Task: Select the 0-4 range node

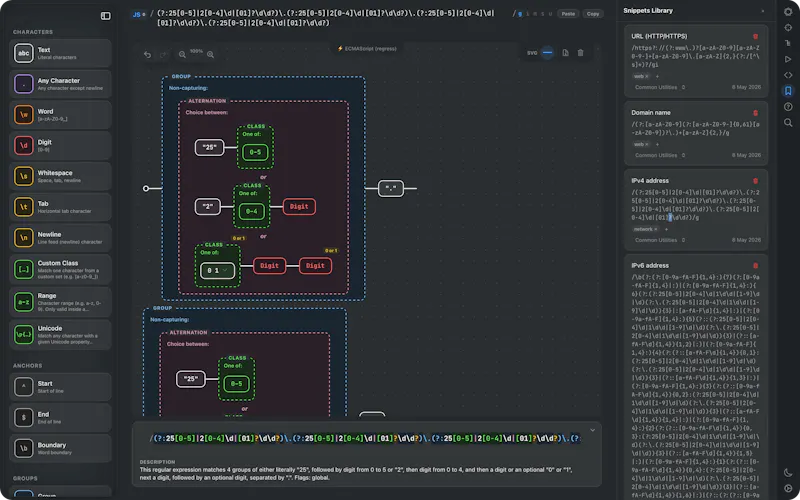Action: coord(252,211)
